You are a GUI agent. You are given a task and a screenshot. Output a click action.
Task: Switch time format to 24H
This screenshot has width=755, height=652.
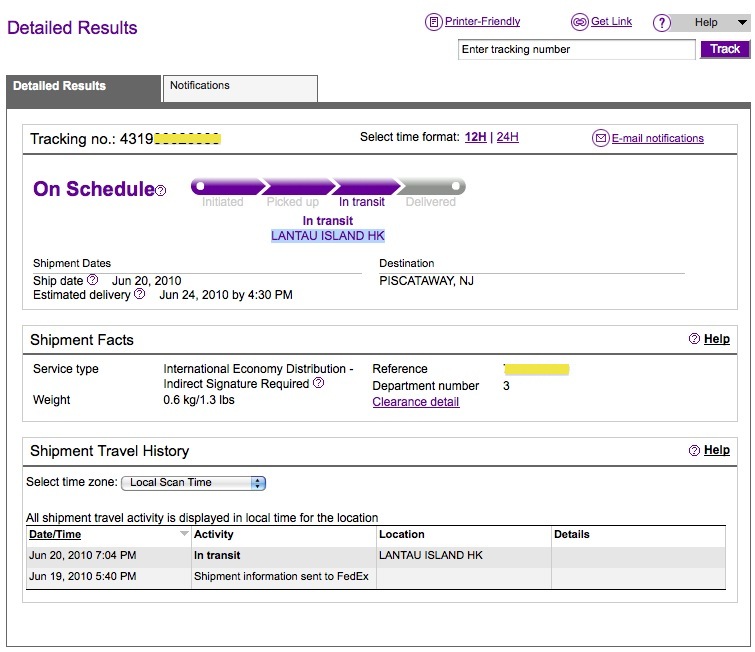tap(507, 137)
